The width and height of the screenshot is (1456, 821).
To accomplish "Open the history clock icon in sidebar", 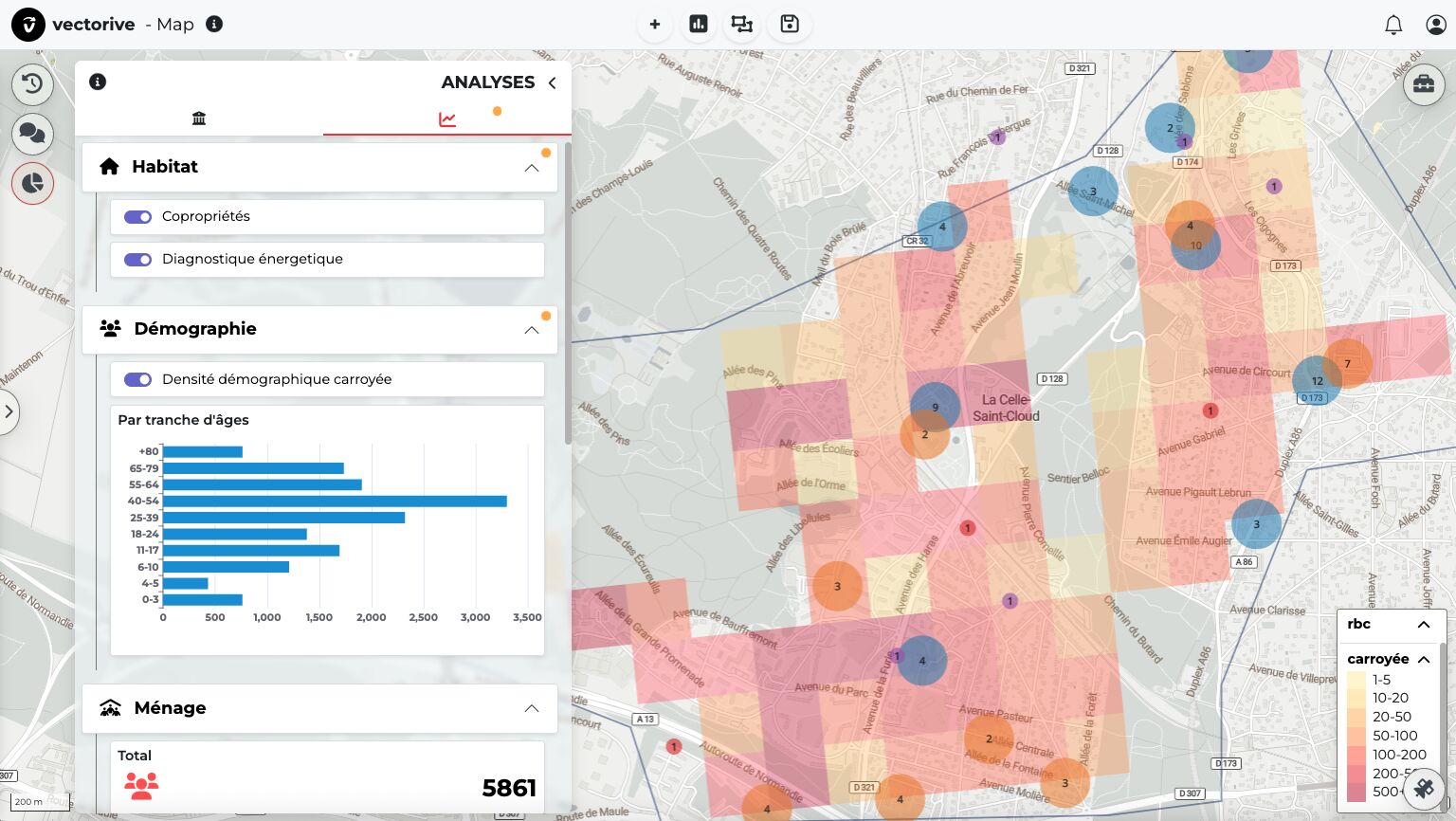I will 32,83.
